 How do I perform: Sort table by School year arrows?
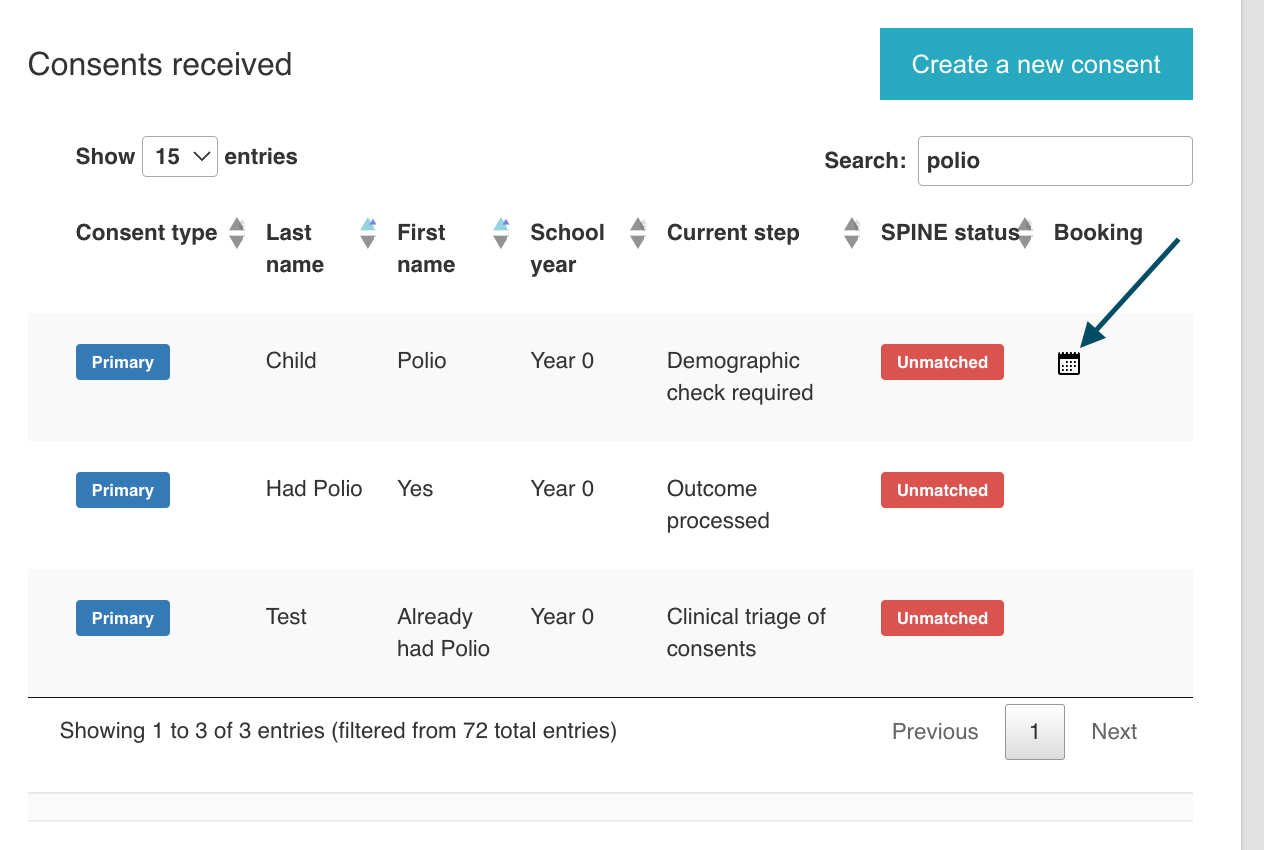(x=638, y=233)
